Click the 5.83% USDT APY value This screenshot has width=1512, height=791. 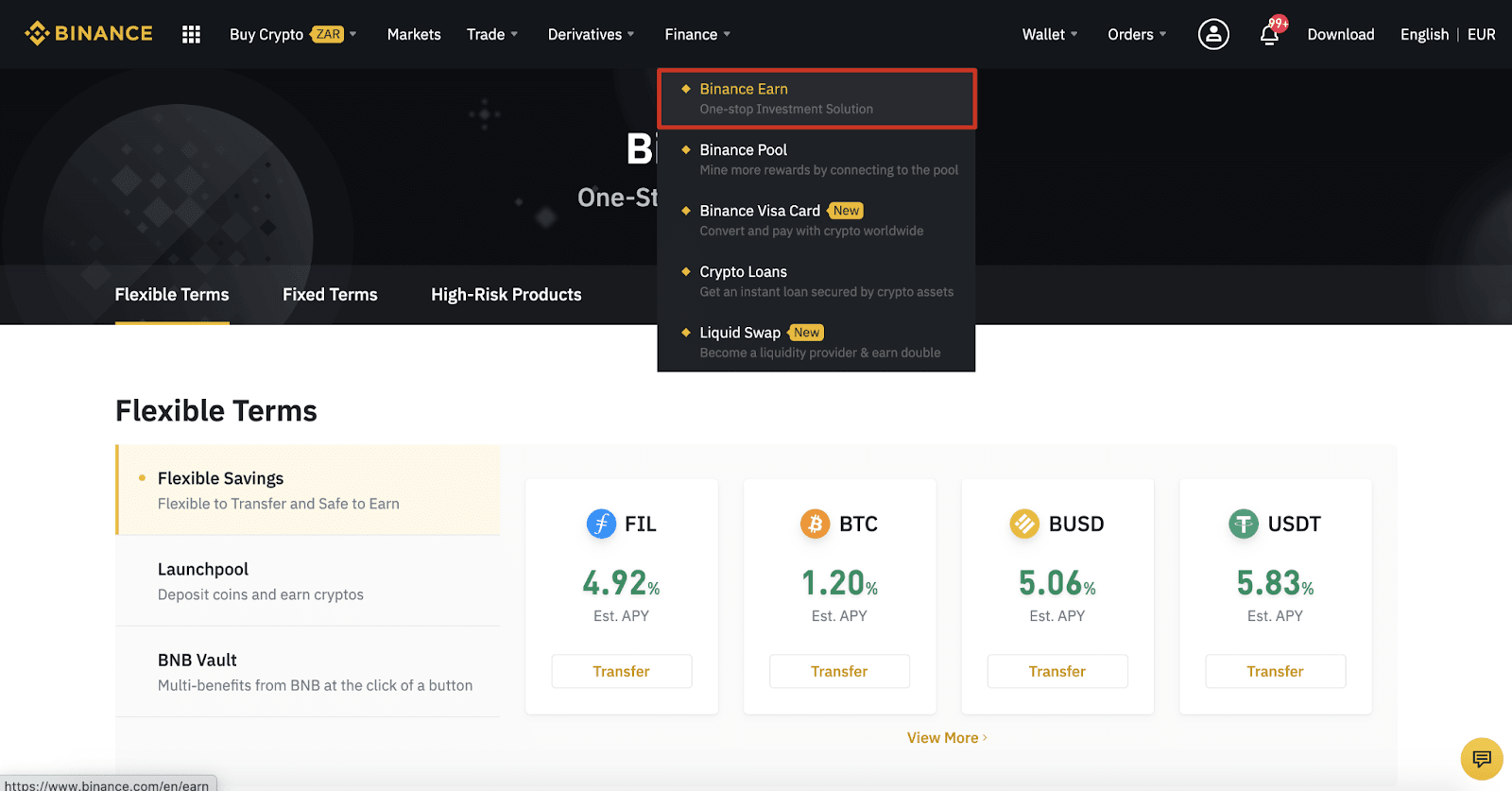(x=1275, y=583)
